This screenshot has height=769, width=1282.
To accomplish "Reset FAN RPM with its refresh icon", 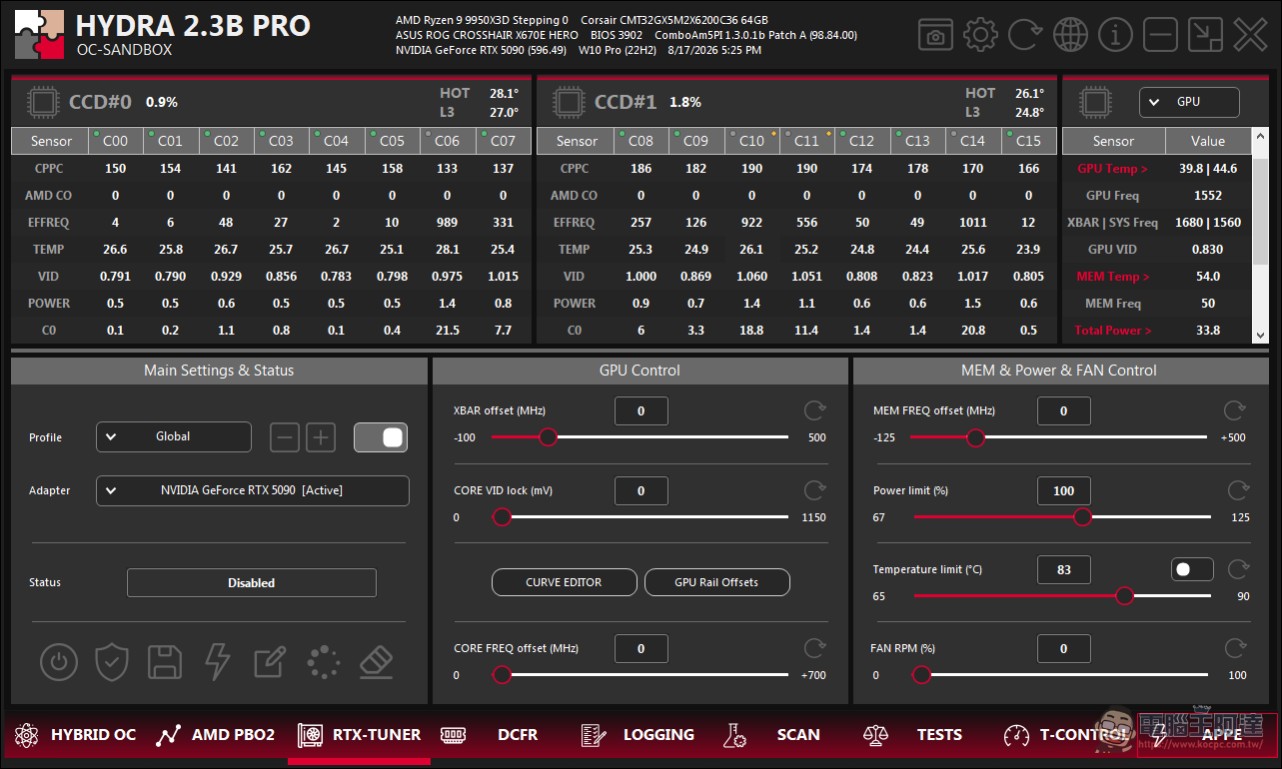I will click(1238, 648).
